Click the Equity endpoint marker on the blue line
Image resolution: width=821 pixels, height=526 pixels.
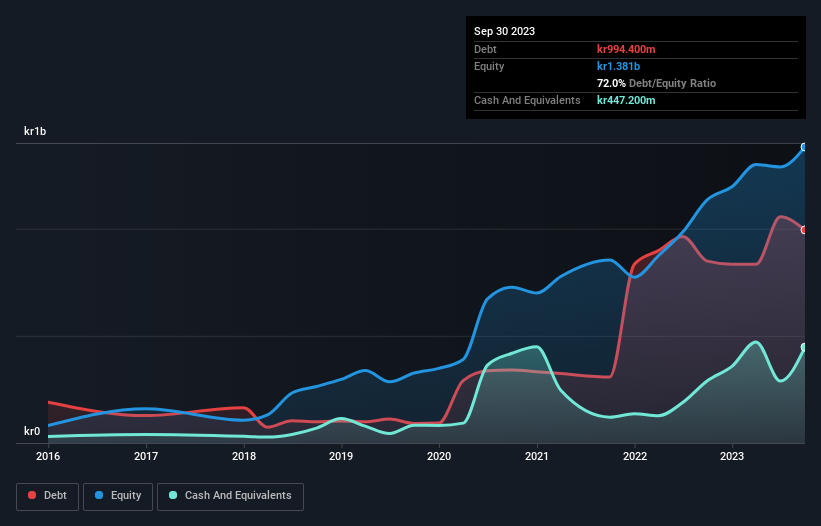[805, 147]
